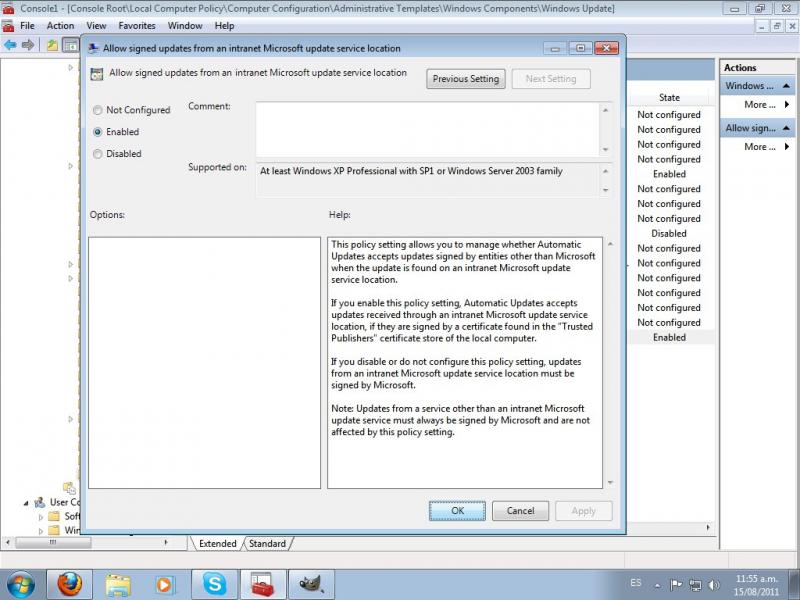Click the Comment box scroll down arrow
The width and height of the screenshot is (800, 600).
606,149
